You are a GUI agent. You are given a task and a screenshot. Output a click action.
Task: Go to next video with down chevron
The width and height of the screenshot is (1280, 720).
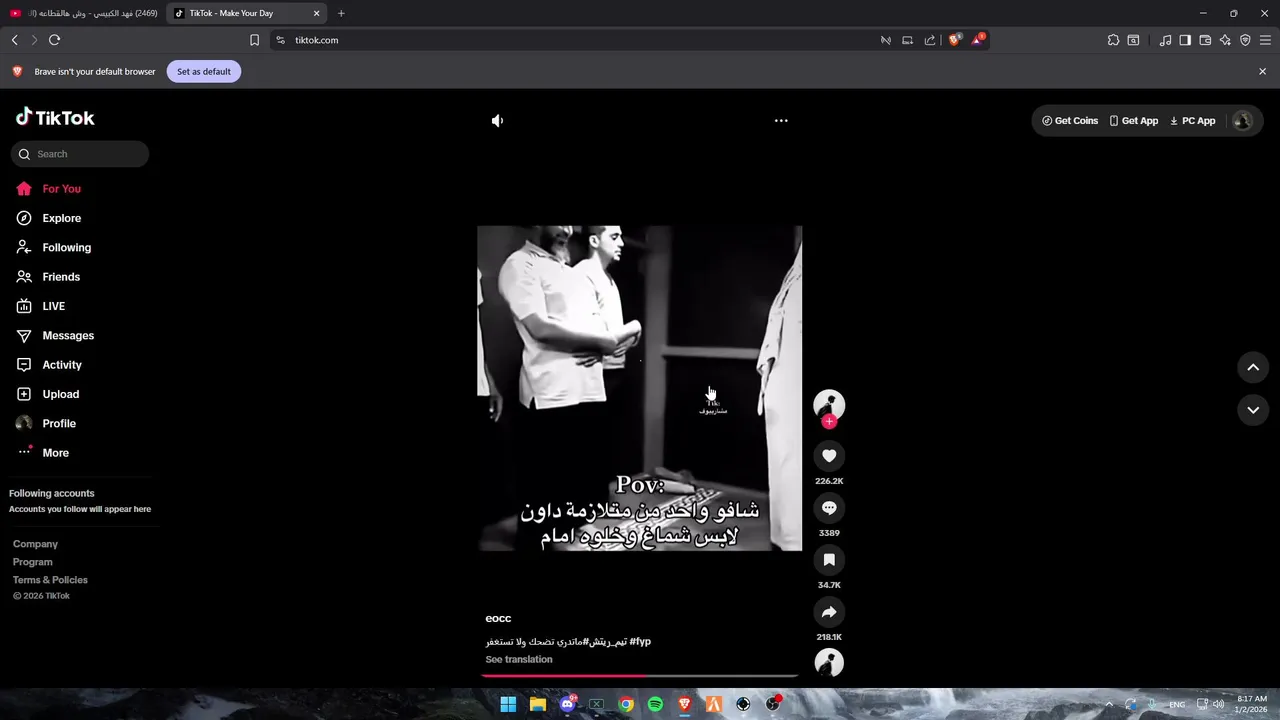tap(1253, 410)
